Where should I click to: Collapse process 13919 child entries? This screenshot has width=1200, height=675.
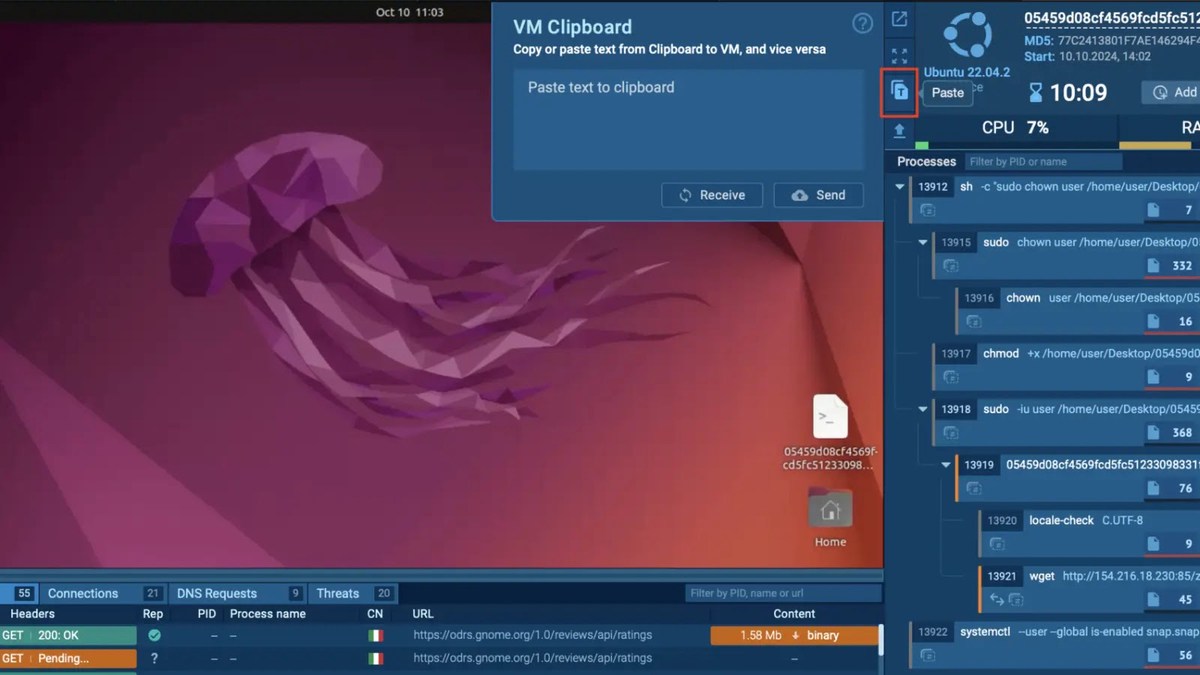click(x=946, y=464)
